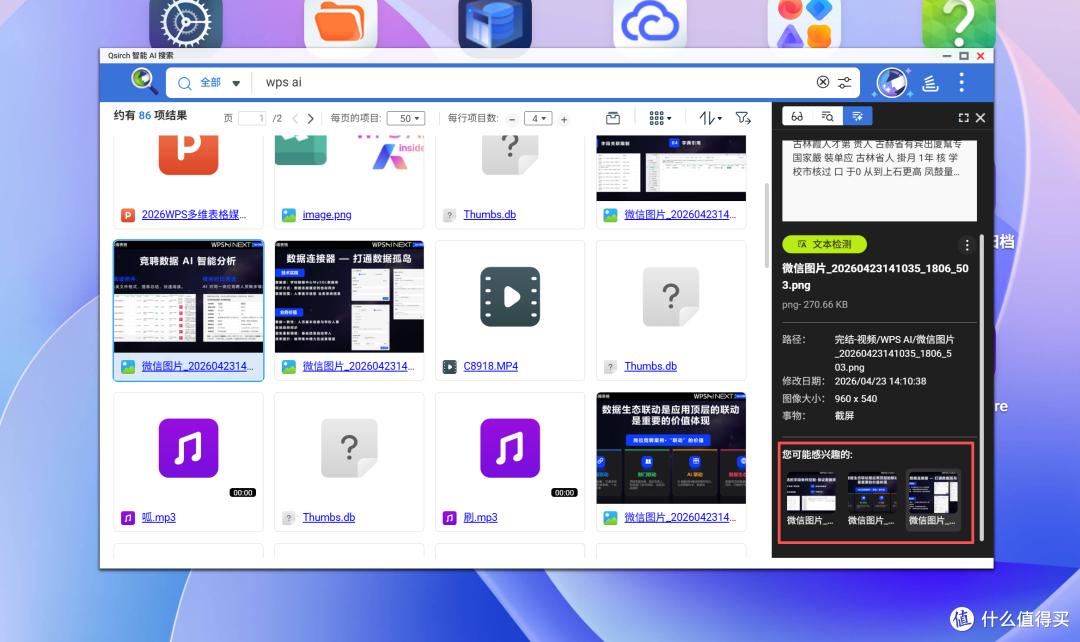Switch to the glasses preview tab

pos(797,116)
